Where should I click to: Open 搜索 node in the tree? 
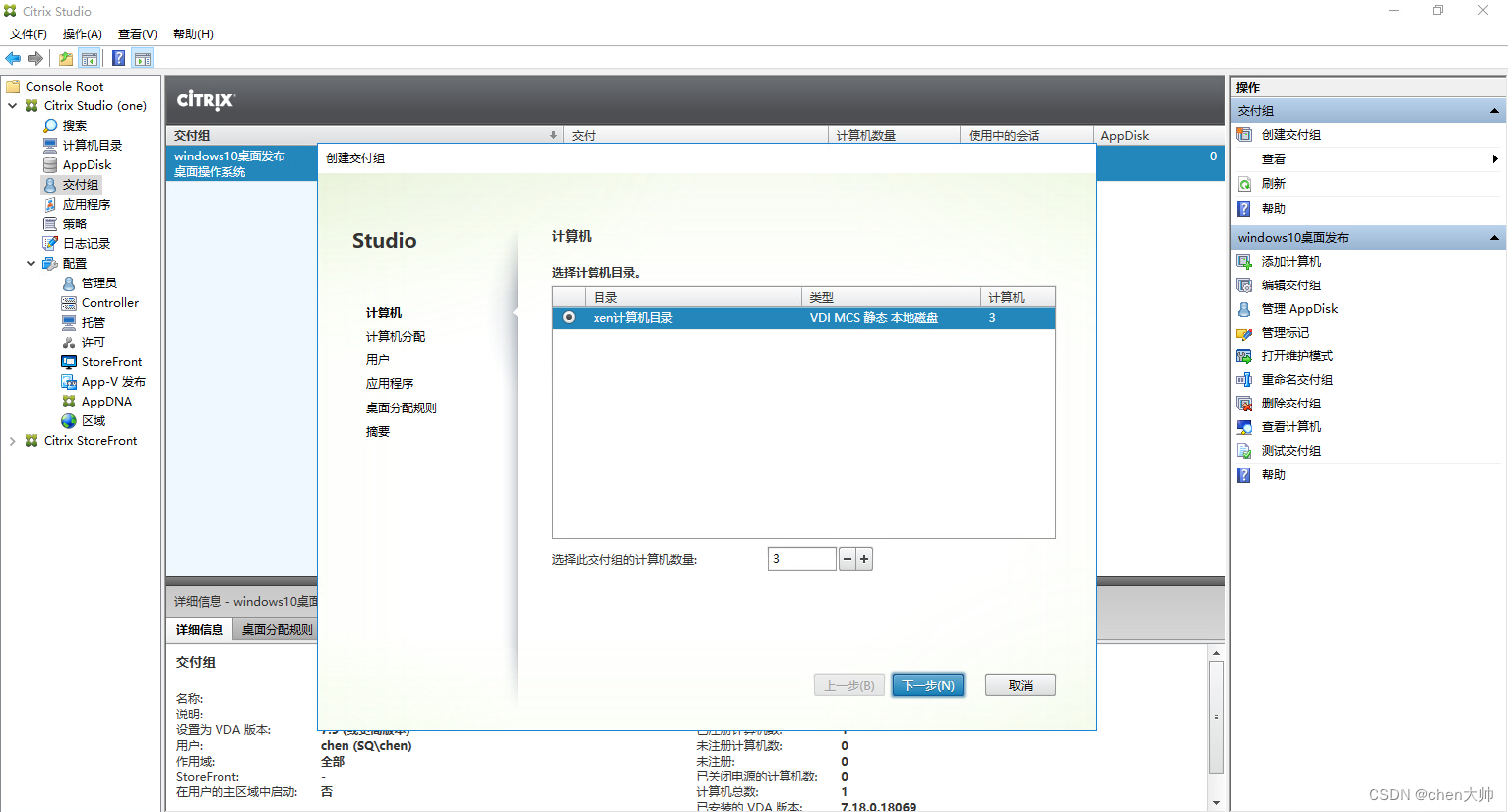click(74, 126)
